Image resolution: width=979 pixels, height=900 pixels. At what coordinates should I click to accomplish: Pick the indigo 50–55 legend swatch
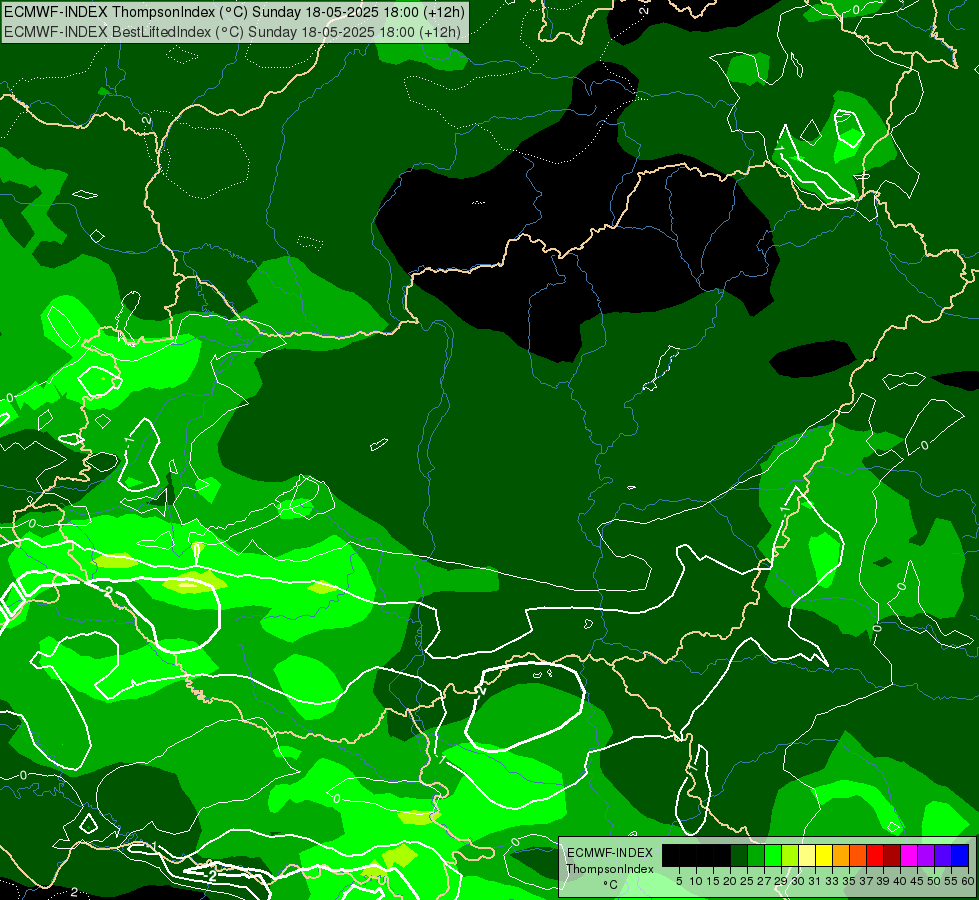943,856
